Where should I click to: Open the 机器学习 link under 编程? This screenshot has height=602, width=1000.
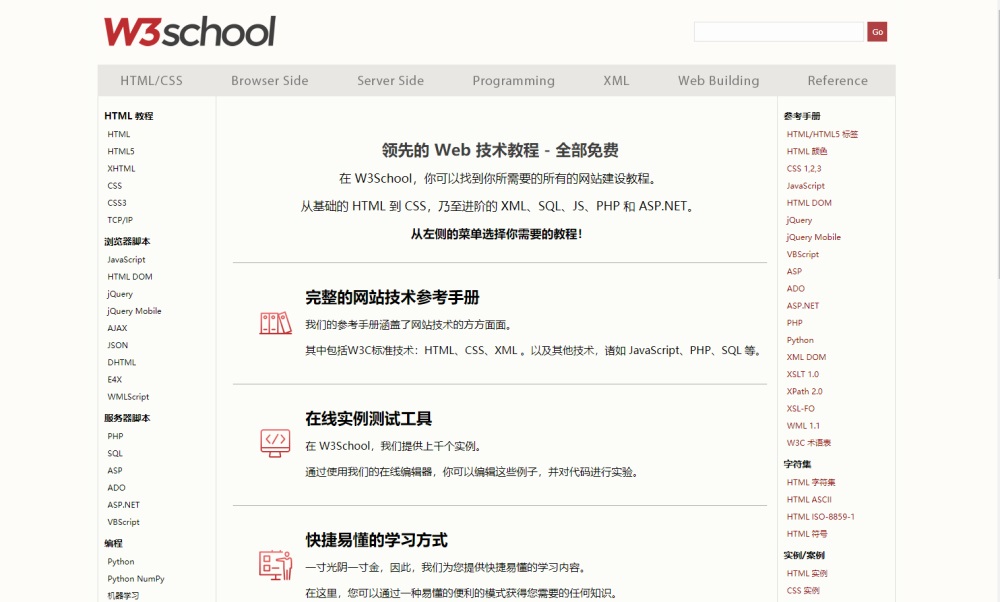click(123, 596)
